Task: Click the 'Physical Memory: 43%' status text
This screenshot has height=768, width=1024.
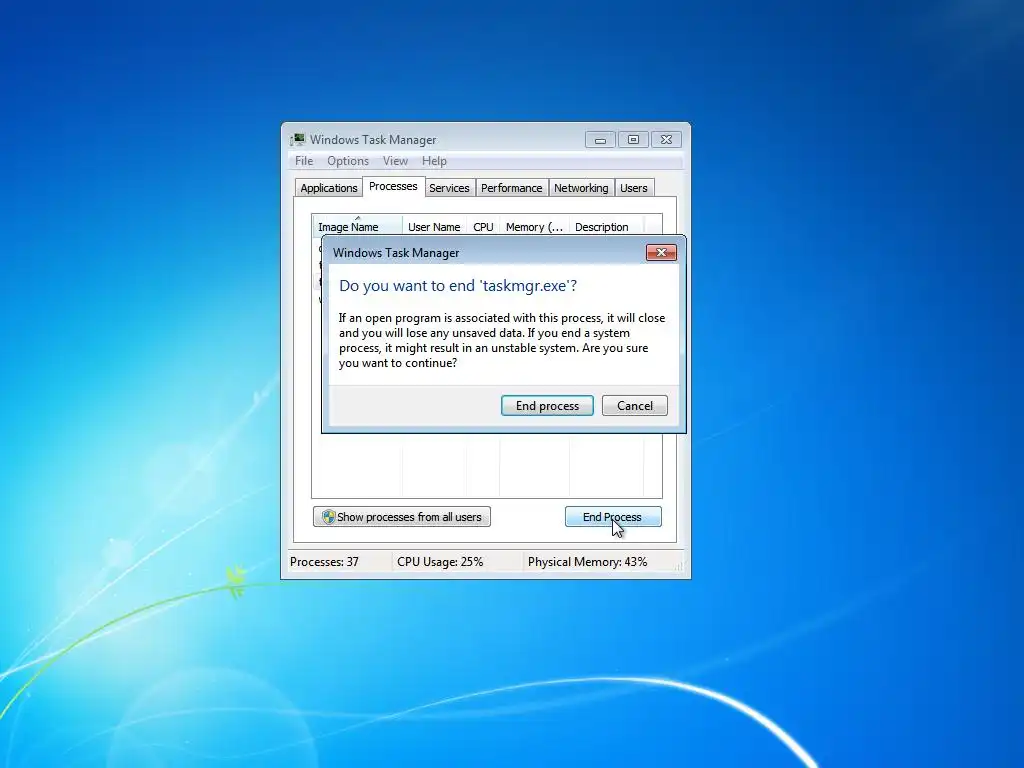Action: point(588,562)
